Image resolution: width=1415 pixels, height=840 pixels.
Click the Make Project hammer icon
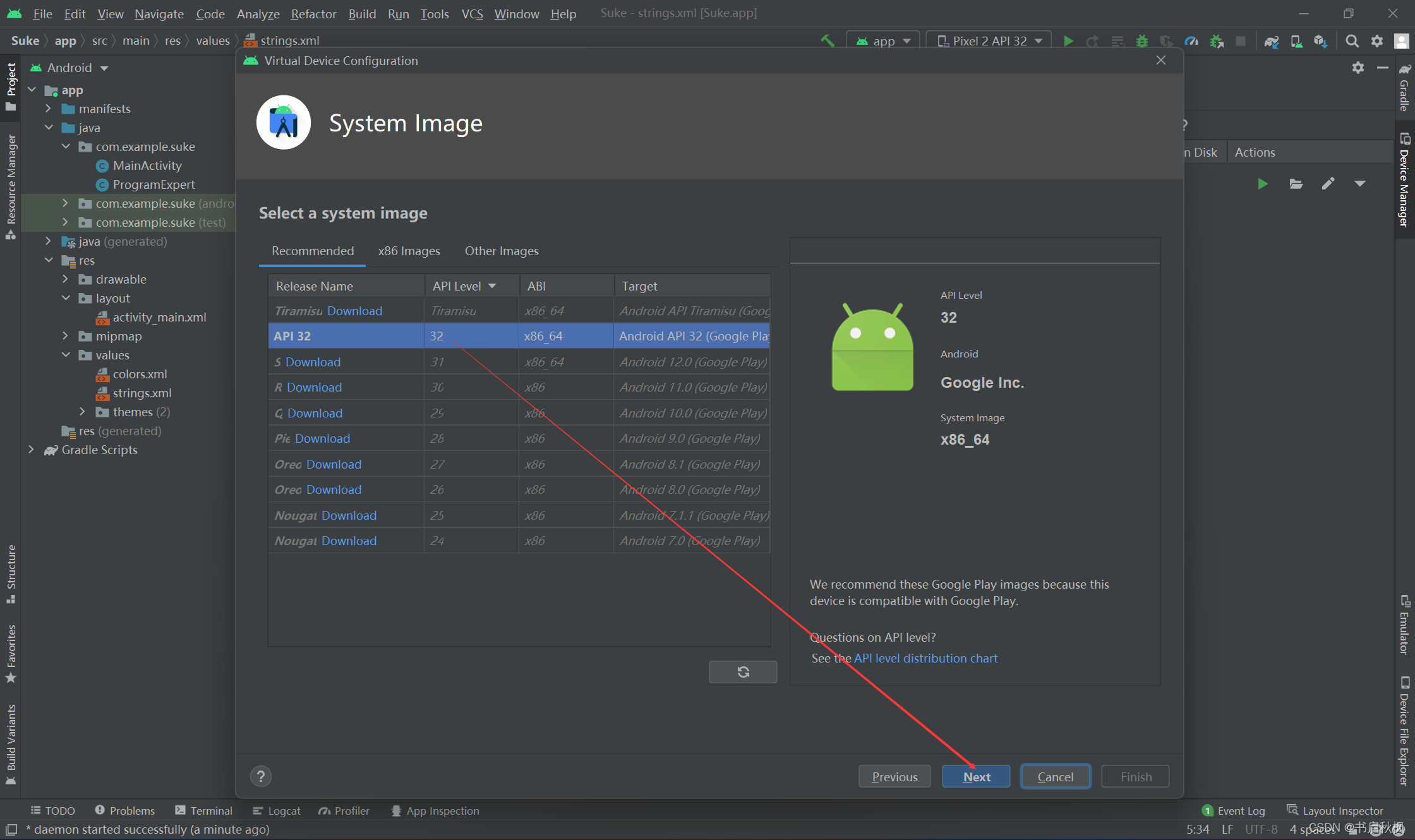pyautogui.click(x=828, y=41)
